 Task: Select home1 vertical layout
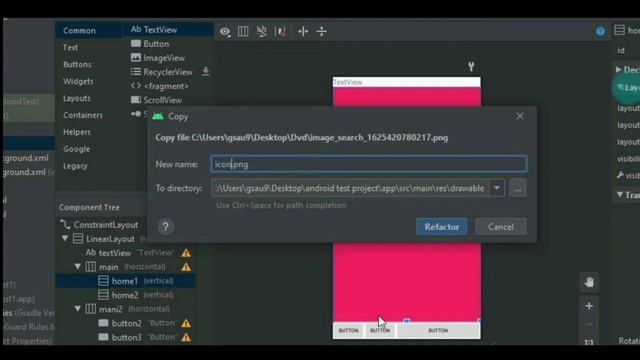[125, 281]
